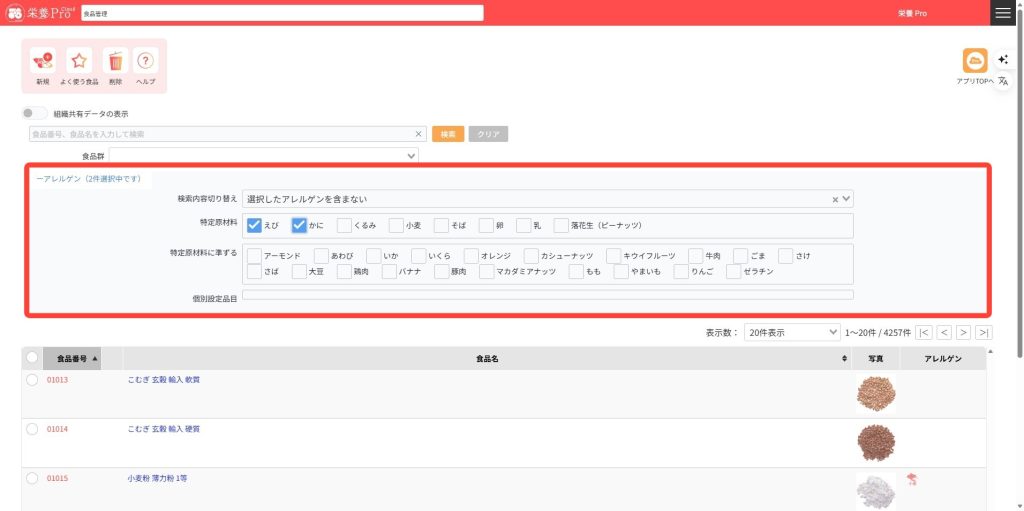Go to the last page of results

[x=984, y=333]
